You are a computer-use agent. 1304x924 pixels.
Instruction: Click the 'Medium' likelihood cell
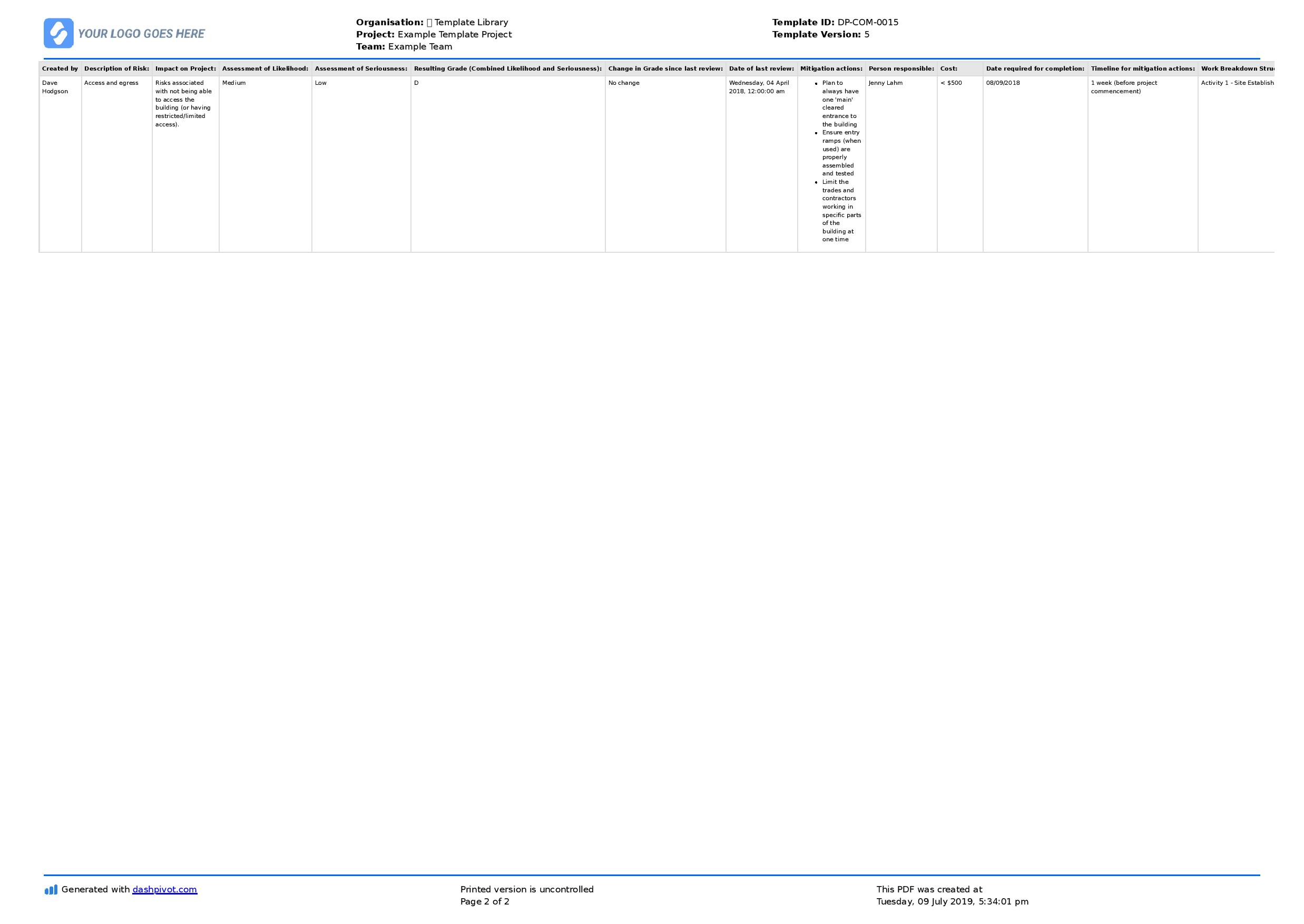point(265,164)
